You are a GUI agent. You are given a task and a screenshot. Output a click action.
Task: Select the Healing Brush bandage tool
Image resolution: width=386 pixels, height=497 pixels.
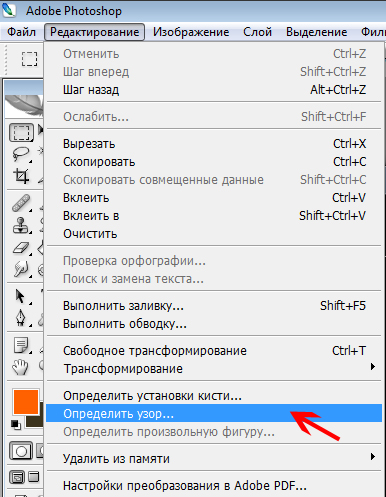pyautogui.click(x=21, y=203)
